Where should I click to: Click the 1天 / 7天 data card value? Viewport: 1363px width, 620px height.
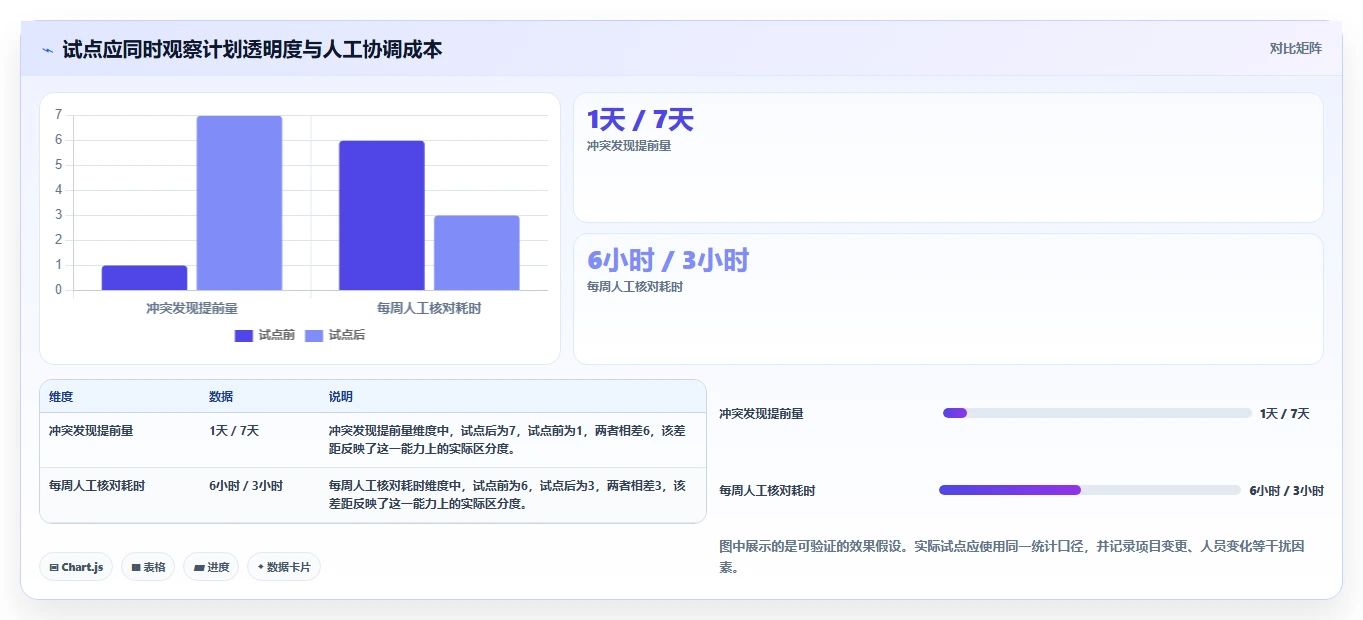click(640, 120)
